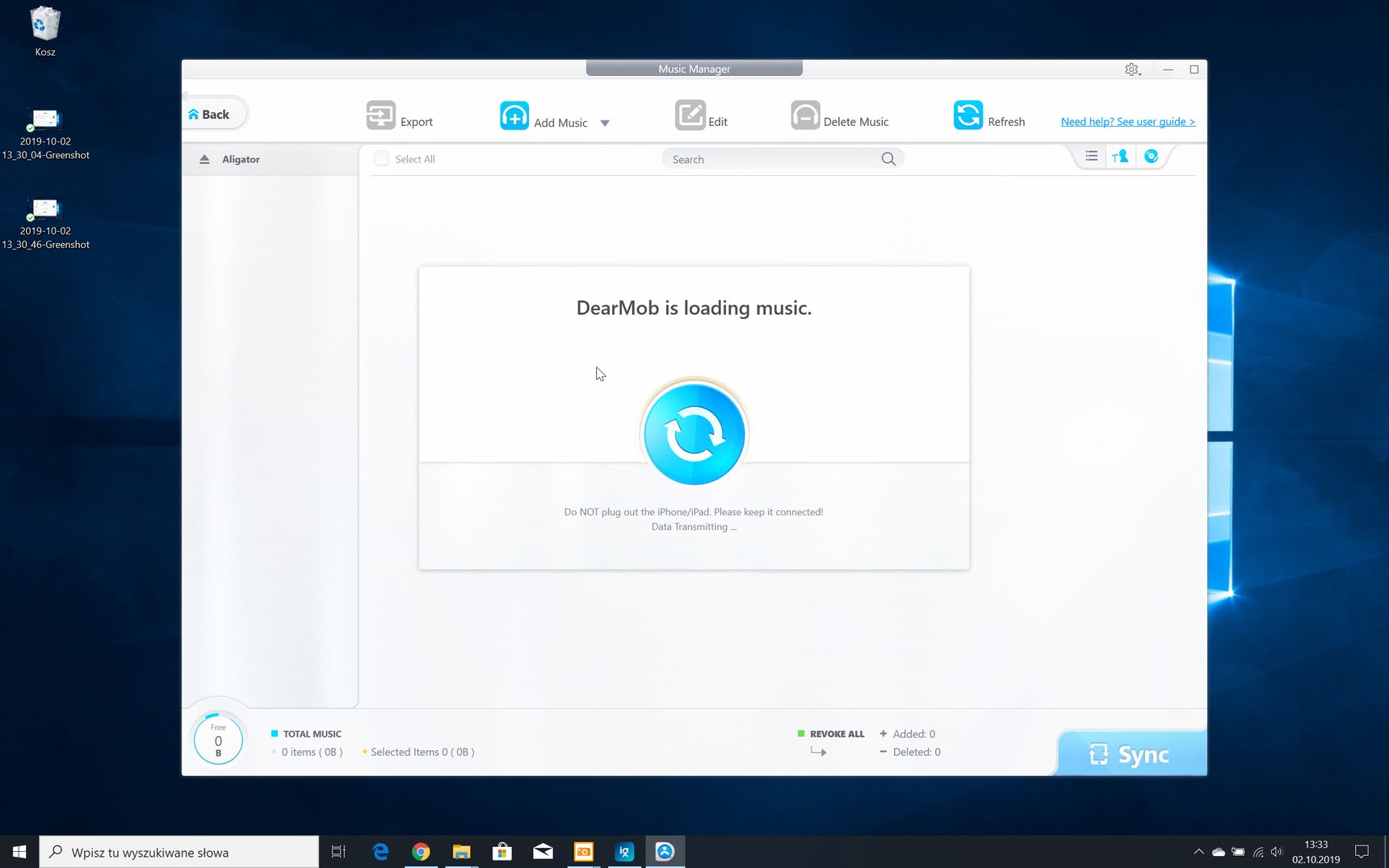Open the settings gear in title bar
Screen dimensions: 1389x868
pos(1132,69)
